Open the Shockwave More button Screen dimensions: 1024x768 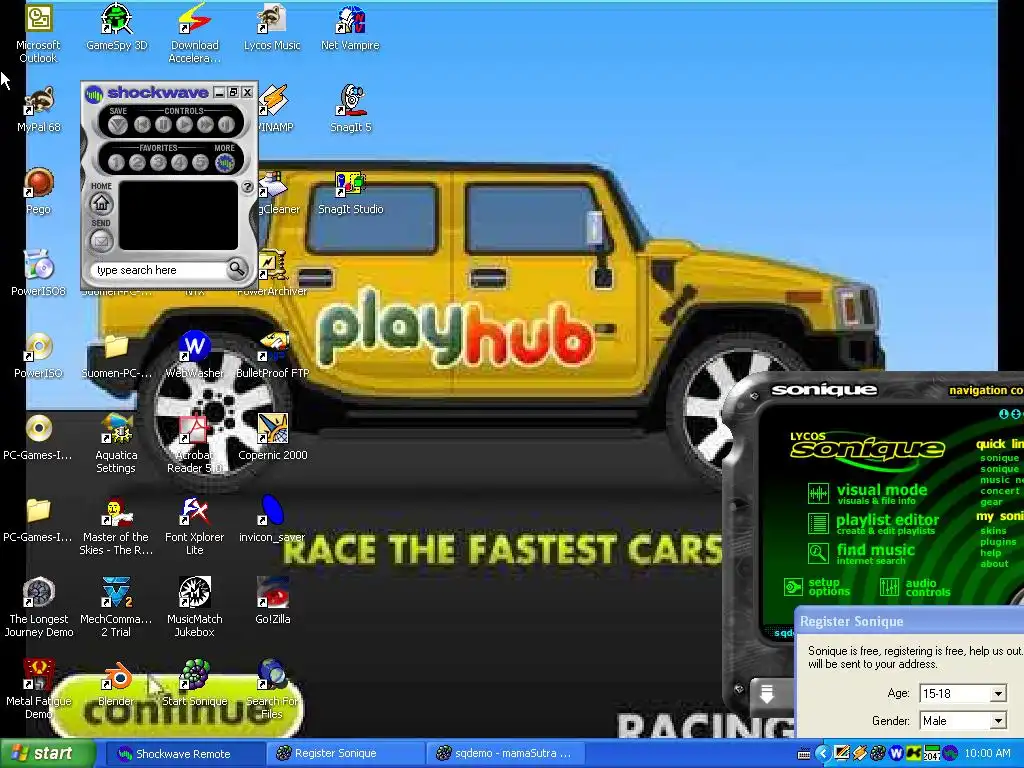tap(225, 162)
